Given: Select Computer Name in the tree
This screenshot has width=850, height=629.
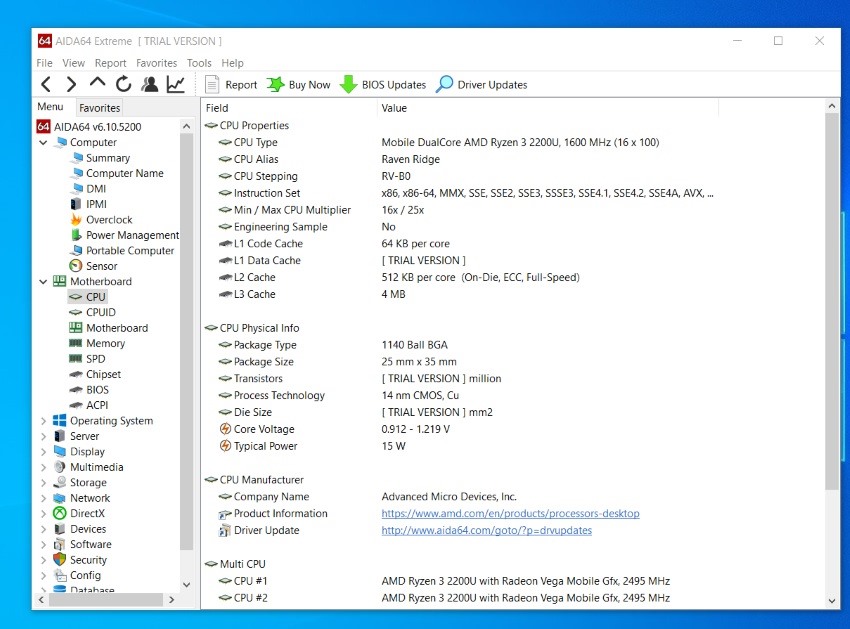Looking at the screenshot, I should click(118, 174).
